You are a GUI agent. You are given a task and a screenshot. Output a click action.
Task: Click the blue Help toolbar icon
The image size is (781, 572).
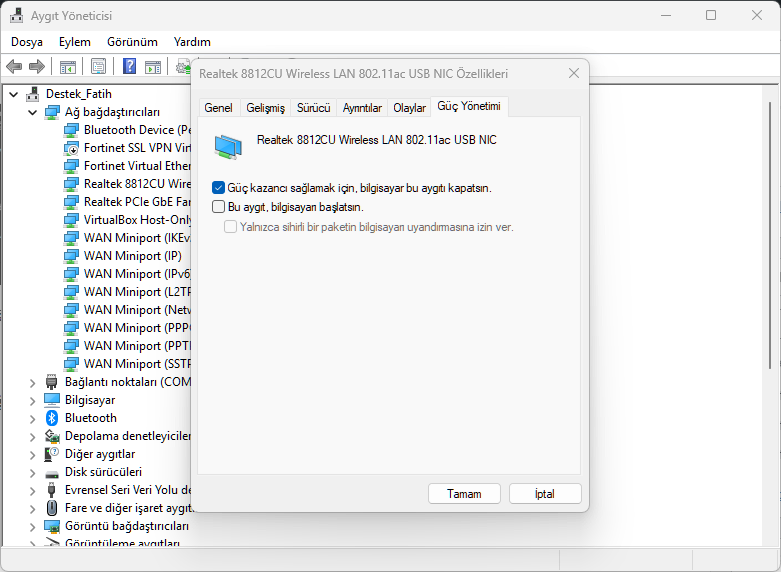130,66
